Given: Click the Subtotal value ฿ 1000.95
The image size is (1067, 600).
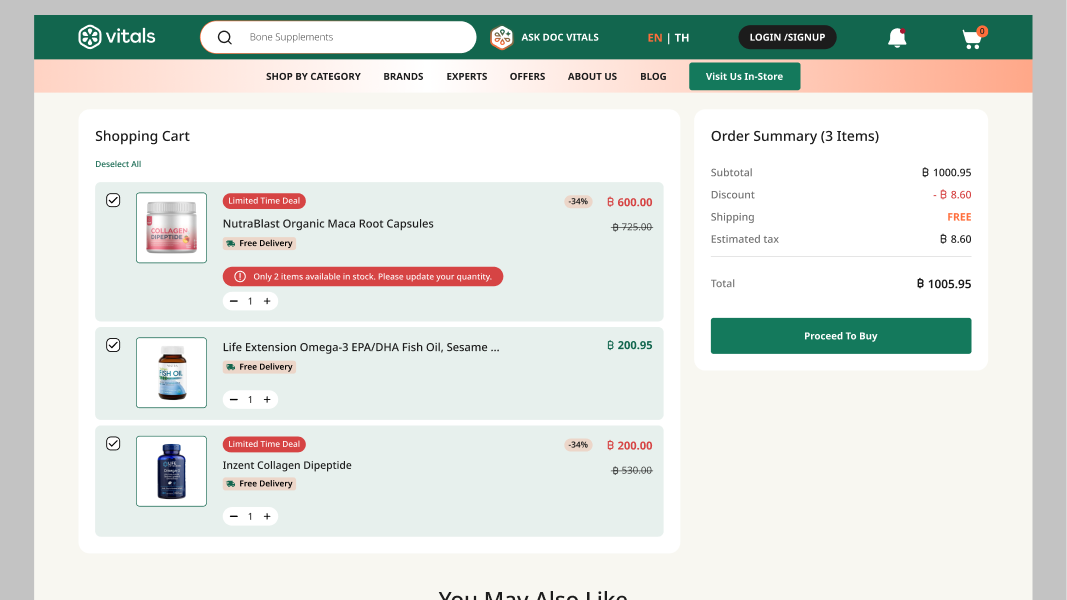Looking at the screenshot, I should click(947, 173).
